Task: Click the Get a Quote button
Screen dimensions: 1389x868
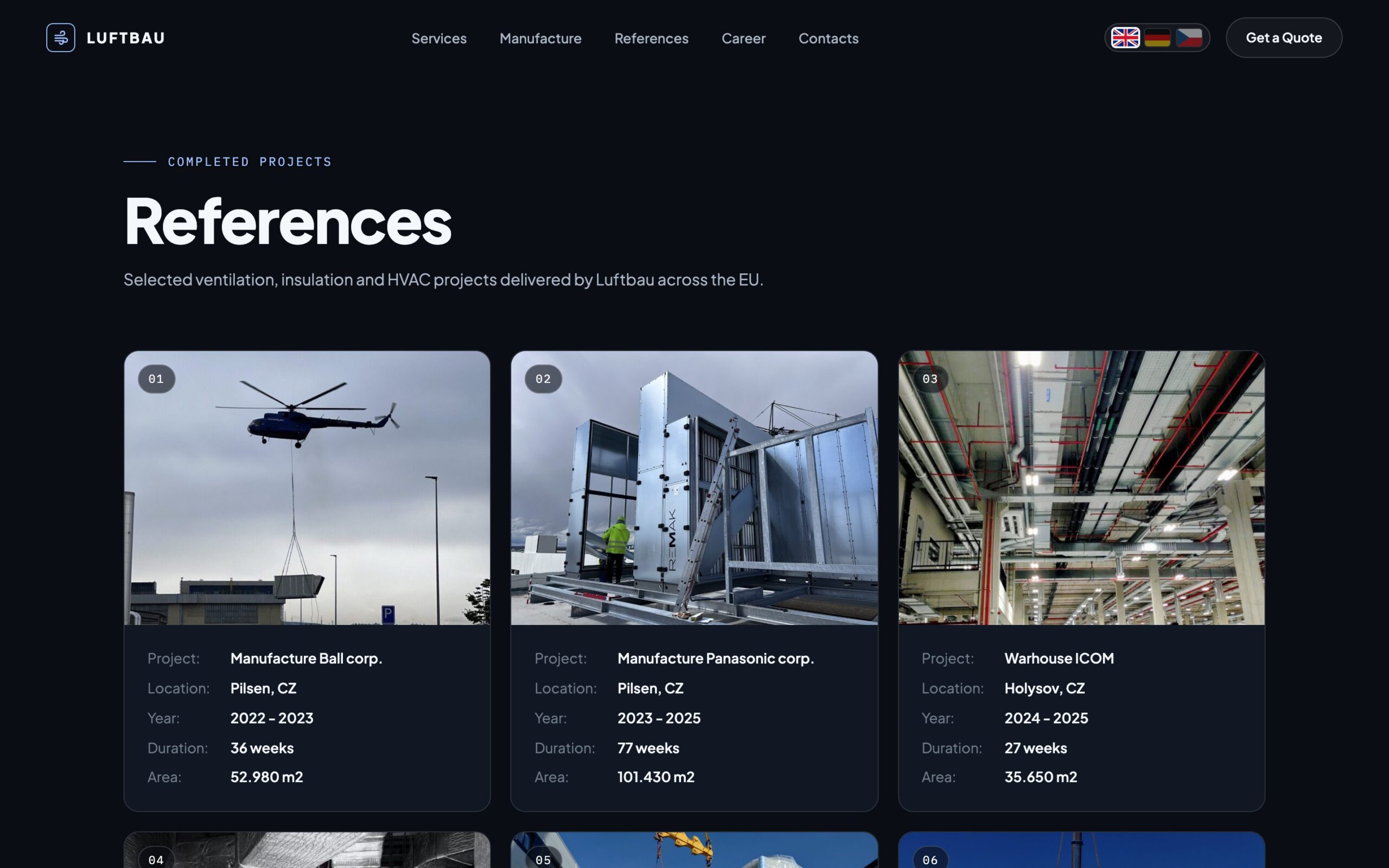Action: [x=1284, y=38]
